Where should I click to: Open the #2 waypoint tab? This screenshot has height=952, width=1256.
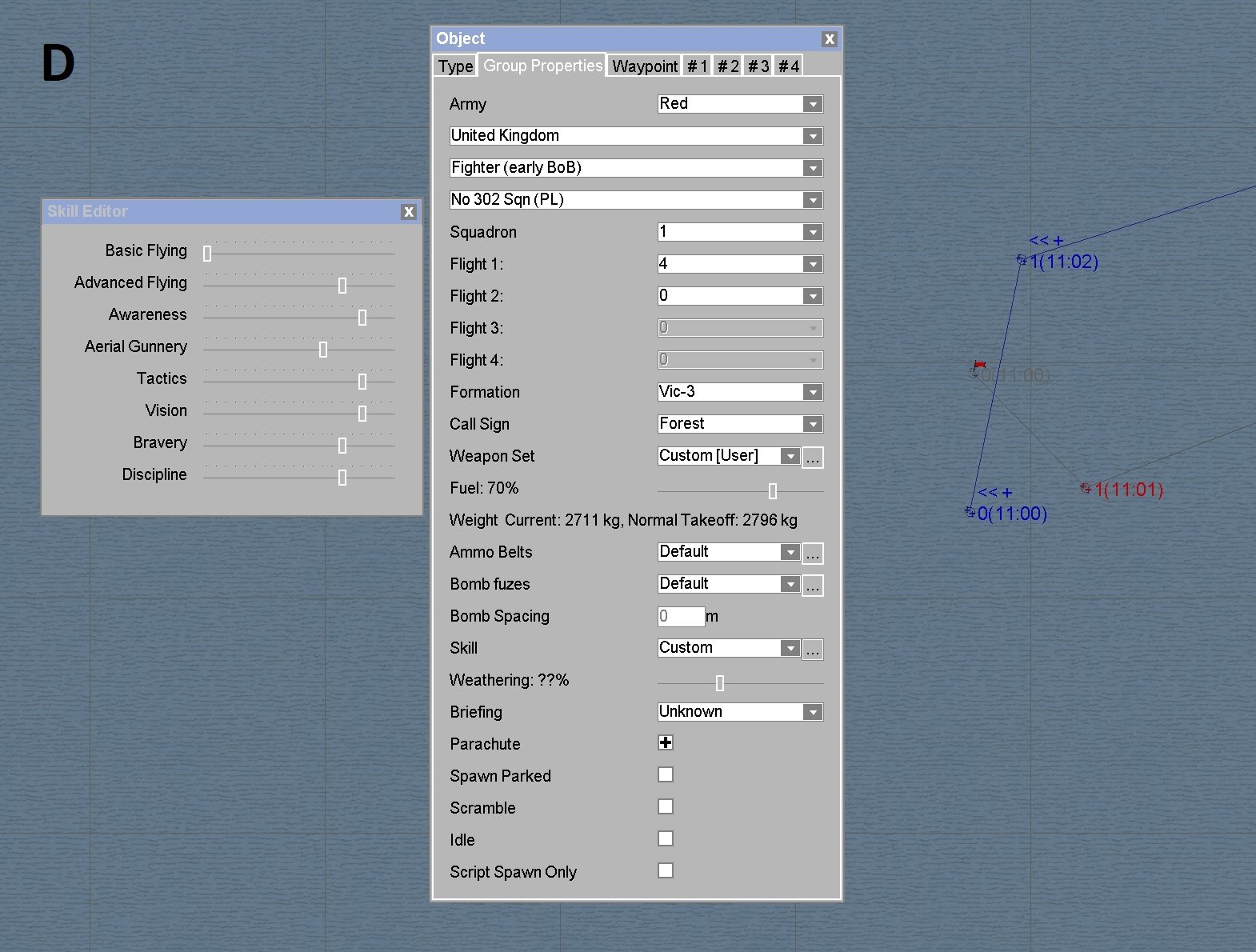728,66
